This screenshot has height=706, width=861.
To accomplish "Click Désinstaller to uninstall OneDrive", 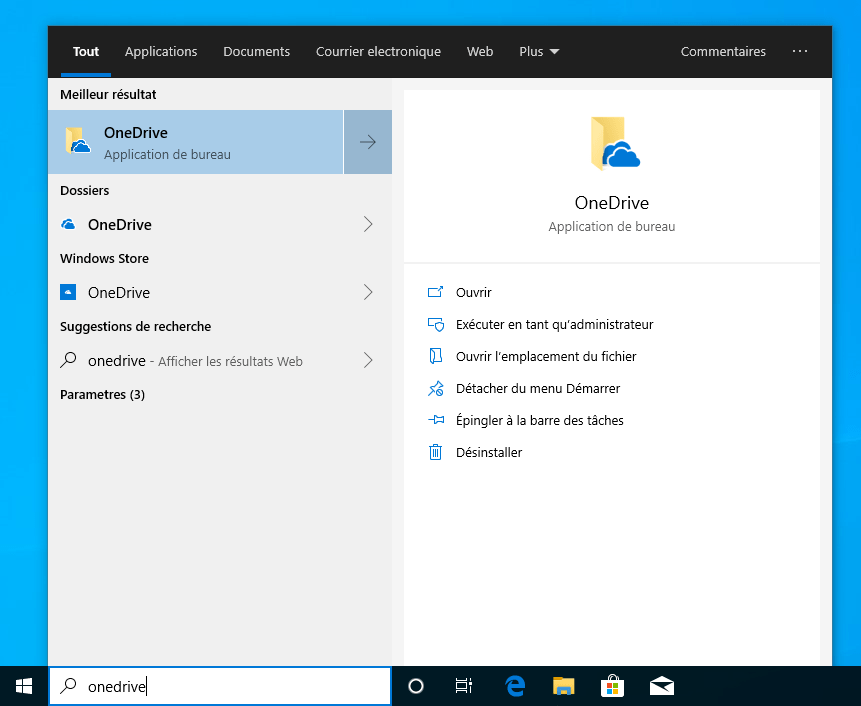I will pos(489,452).
